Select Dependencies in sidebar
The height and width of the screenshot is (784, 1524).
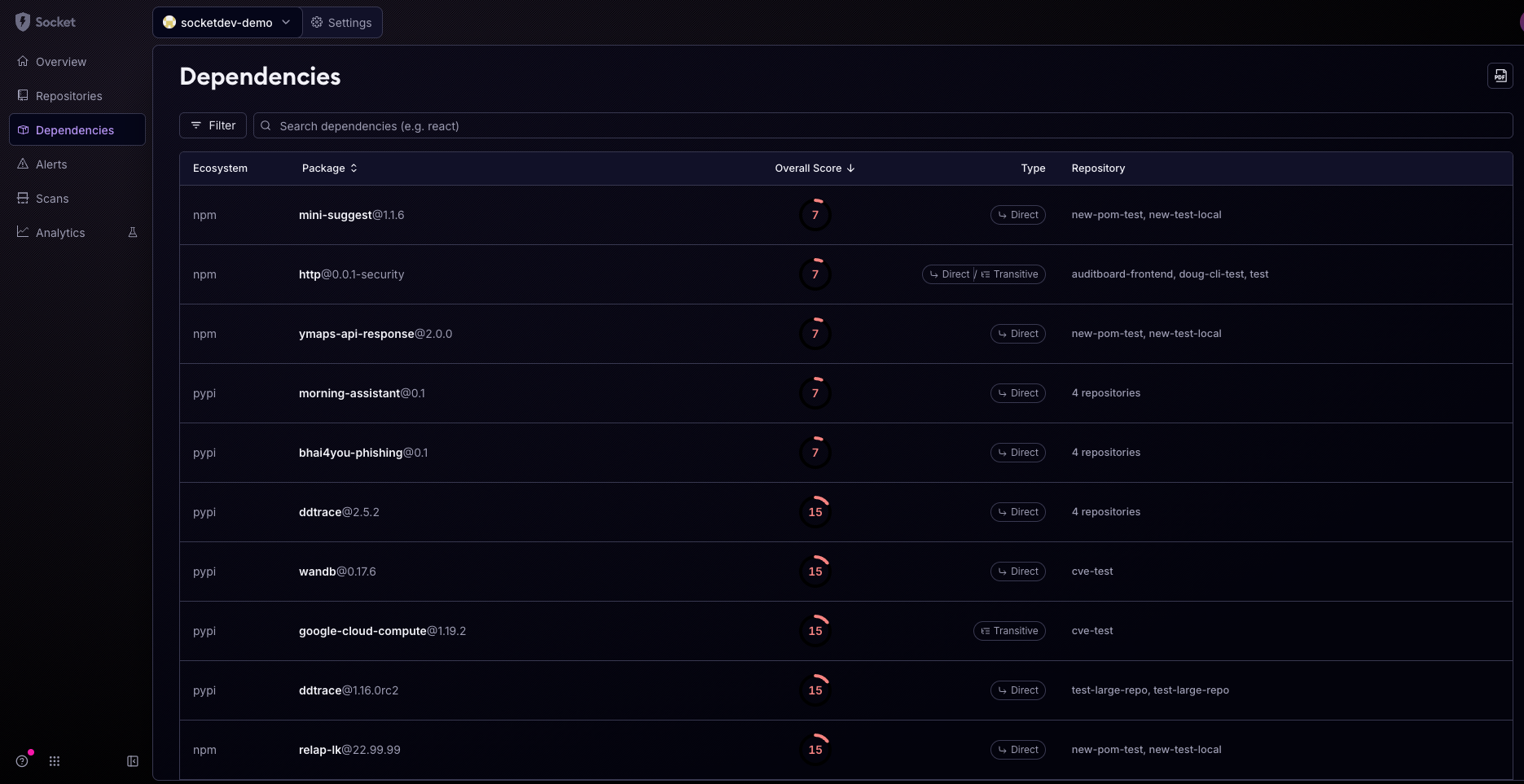[x=77, y=130]
